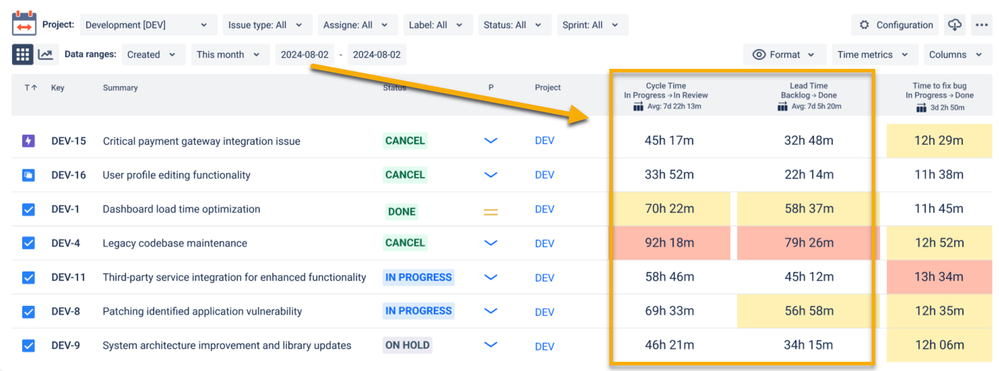The image size is (999, 371).
Task: Open the Sprint: All filter
Action: coord(593,25)
